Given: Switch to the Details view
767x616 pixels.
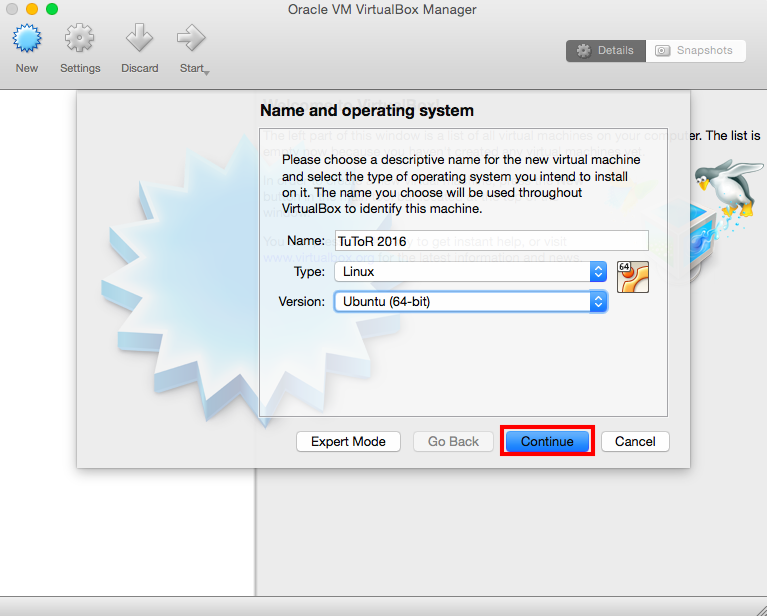Looking at the screenshot, I should coord(606,51).
